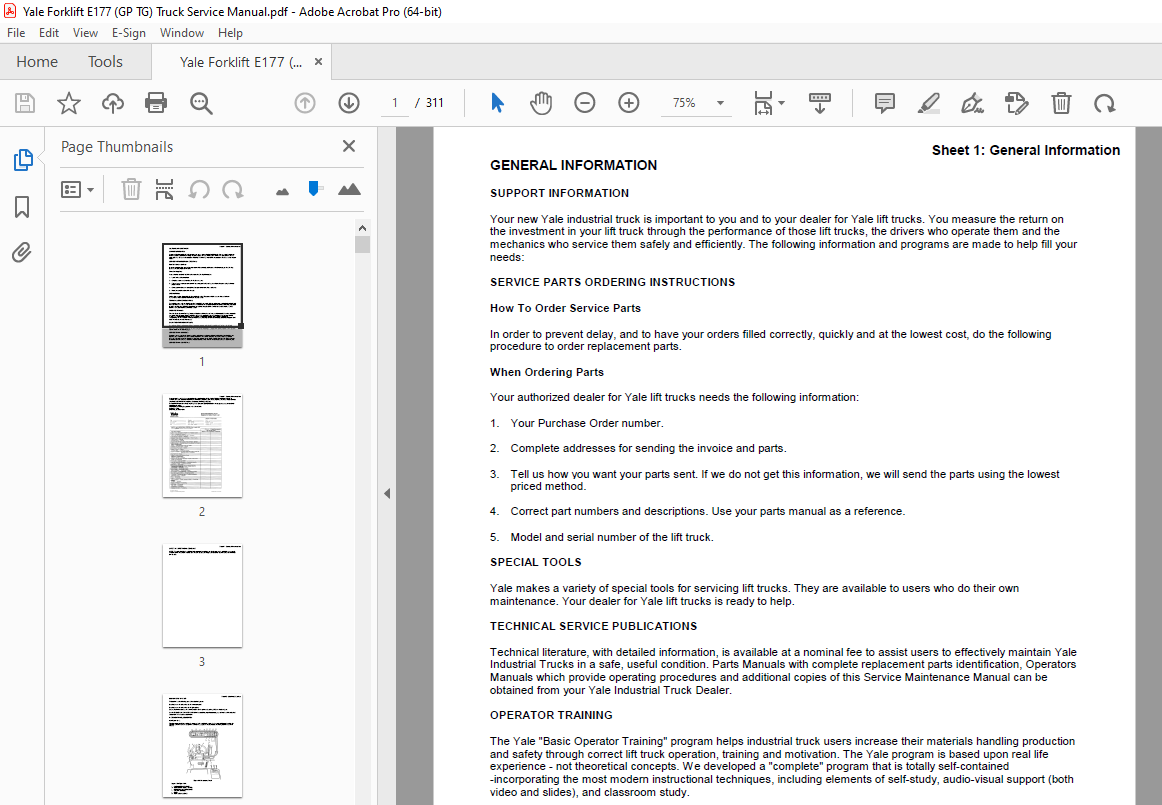Click the 'Page Thumbnails' panel title
The height and width of the screenshot is (805, 1162).
point(117,147)
